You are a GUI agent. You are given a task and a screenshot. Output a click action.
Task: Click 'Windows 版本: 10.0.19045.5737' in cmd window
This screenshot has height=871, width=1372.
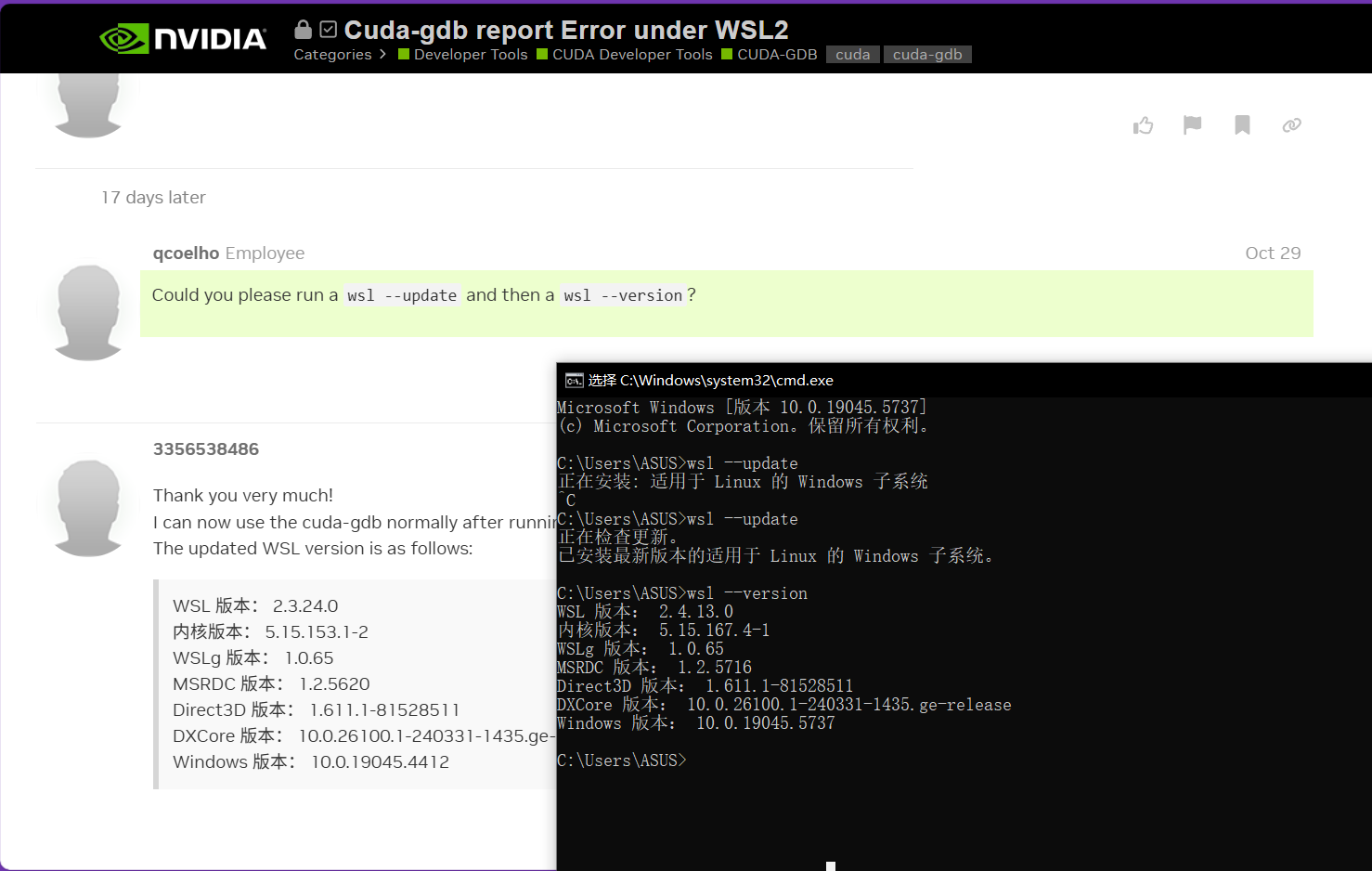coord(696,723)
